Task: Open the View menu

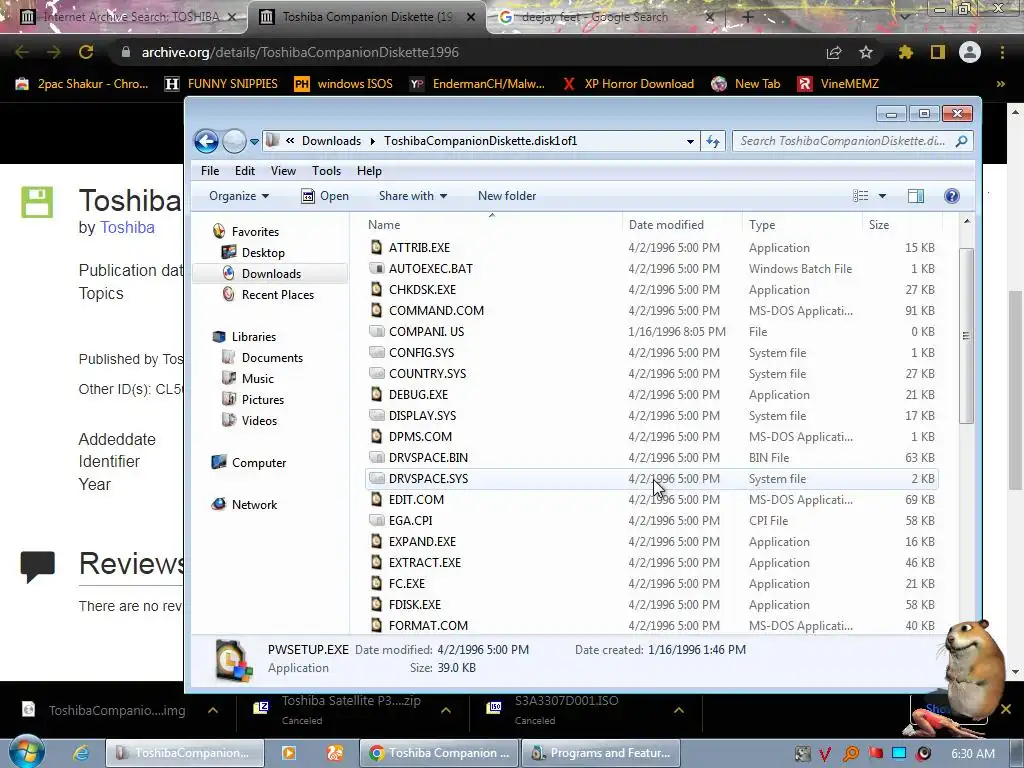Action: 283,170
